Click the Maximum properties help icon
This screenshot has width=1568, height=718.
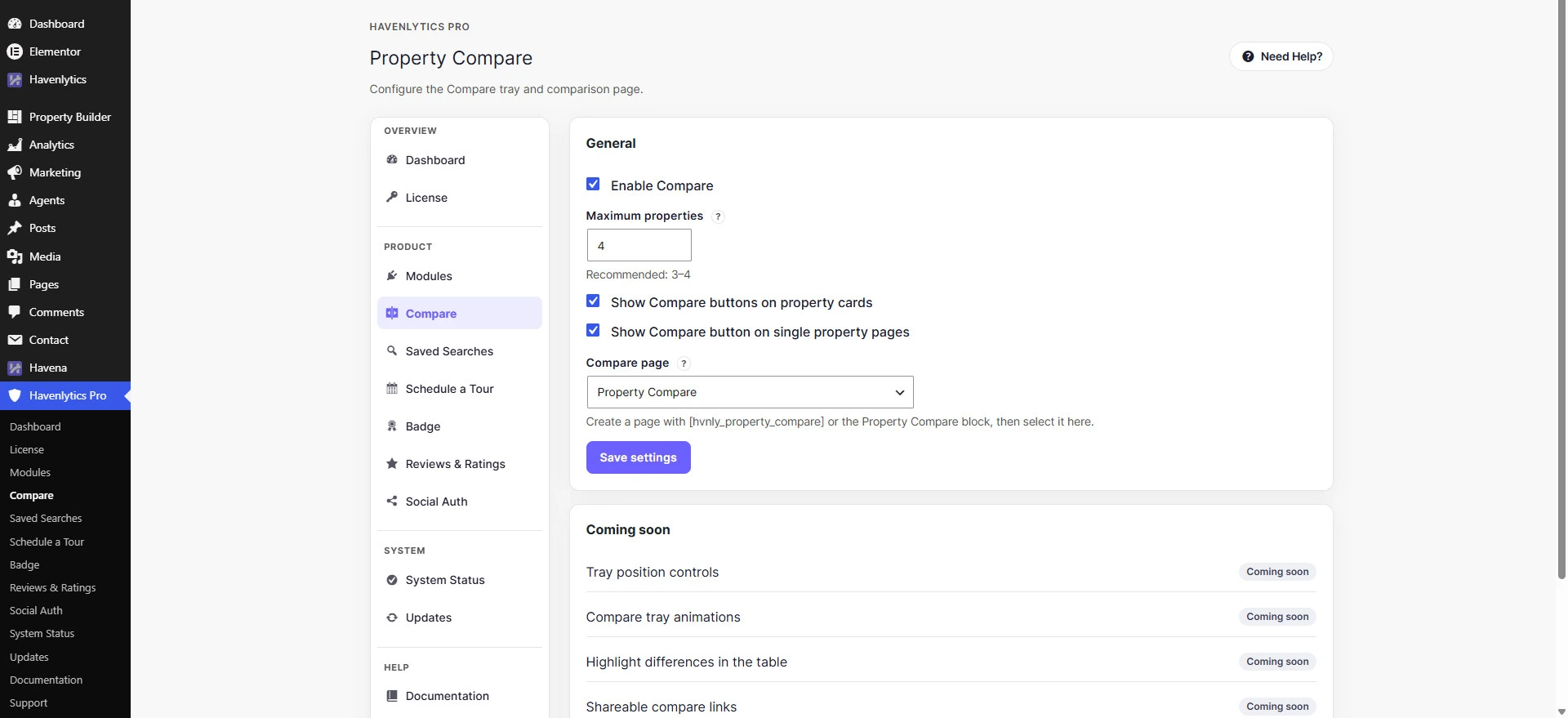coord(718,216)
